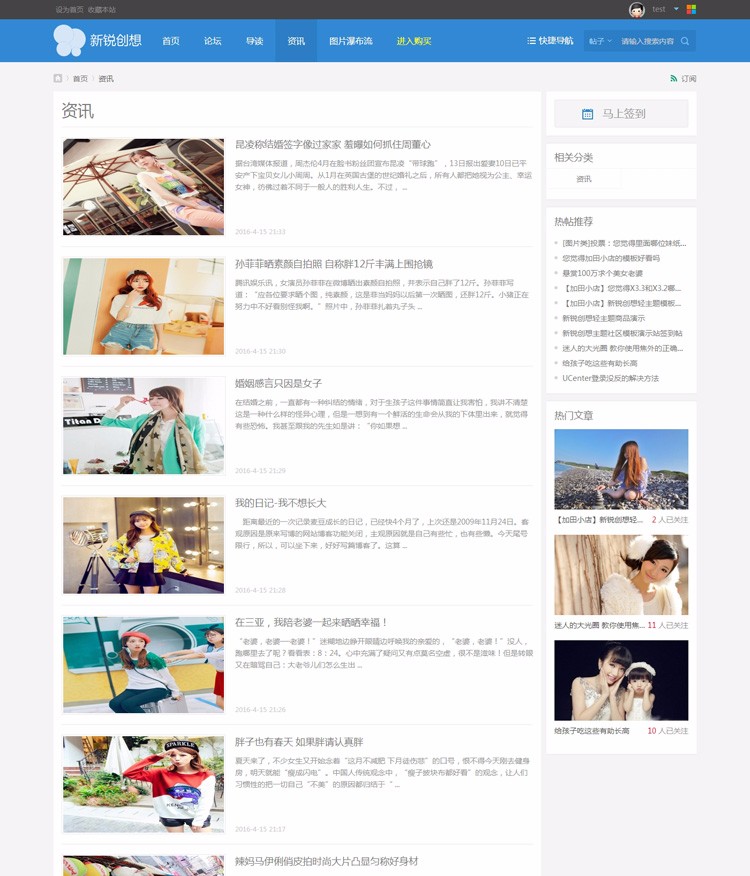
Task: Click the search magnifier icon
Action: pos(685,41)
